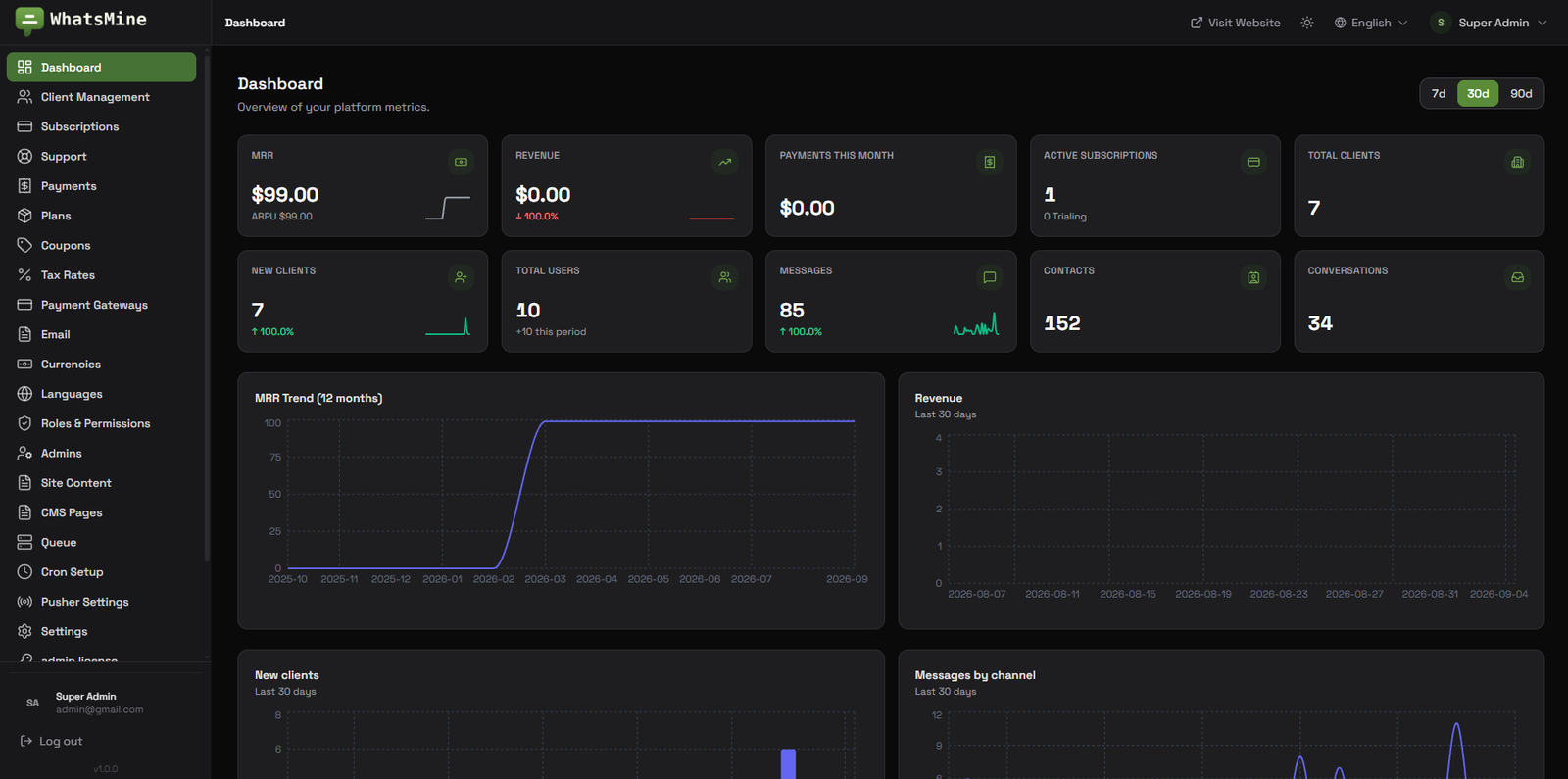
Task: Open the Plans page
Action: pyautogui.click(x=101, y=216)
